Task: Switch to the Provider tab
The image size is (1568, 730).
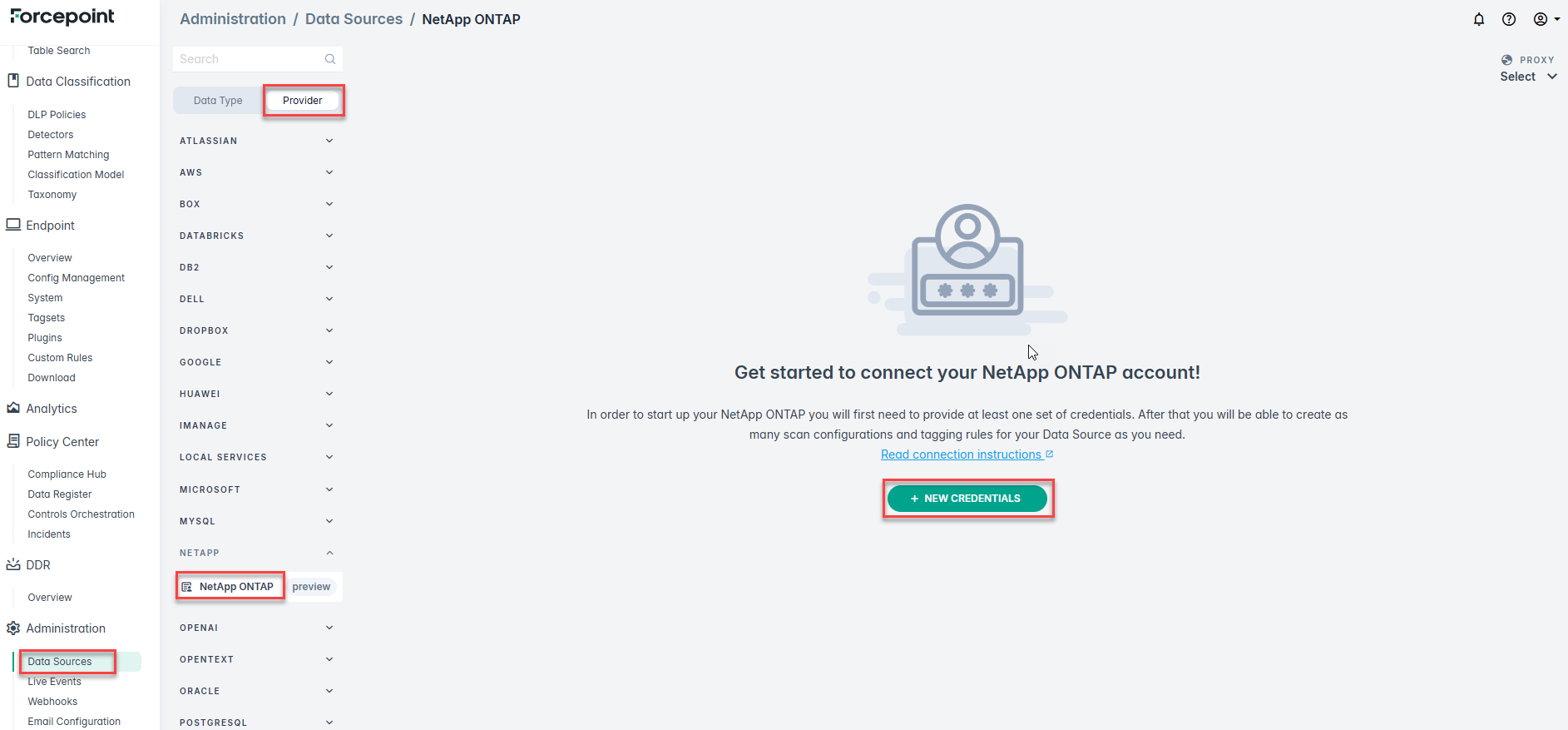Action: click(303, 101)
